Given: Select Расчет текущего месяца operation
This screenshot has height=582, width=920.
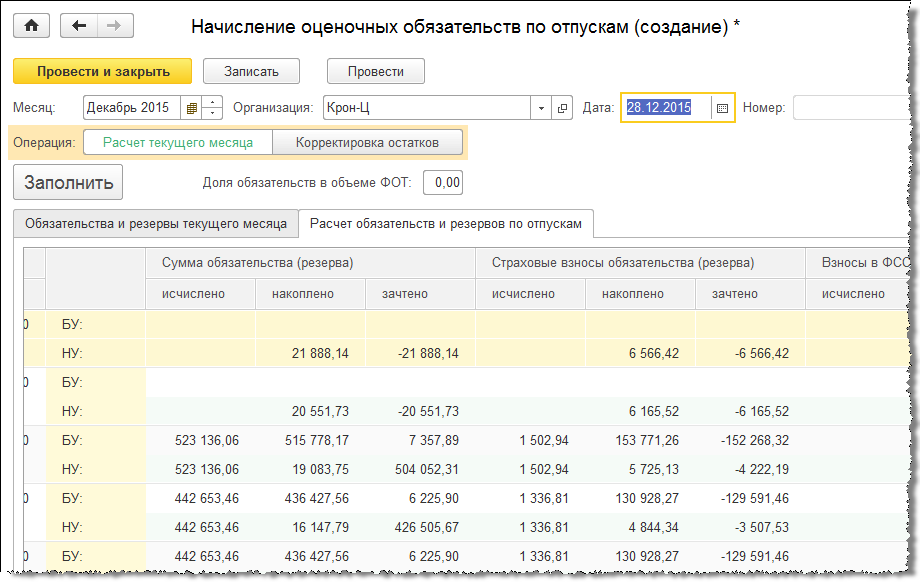Looking at the screenshot, I should click(177, 143).
